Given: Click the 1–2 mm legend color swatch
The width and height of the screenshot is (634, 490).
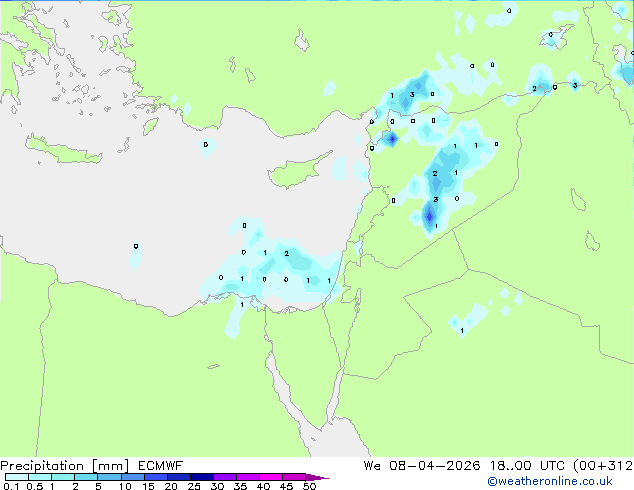Looking at the screenshot, I should pos(63,477).
